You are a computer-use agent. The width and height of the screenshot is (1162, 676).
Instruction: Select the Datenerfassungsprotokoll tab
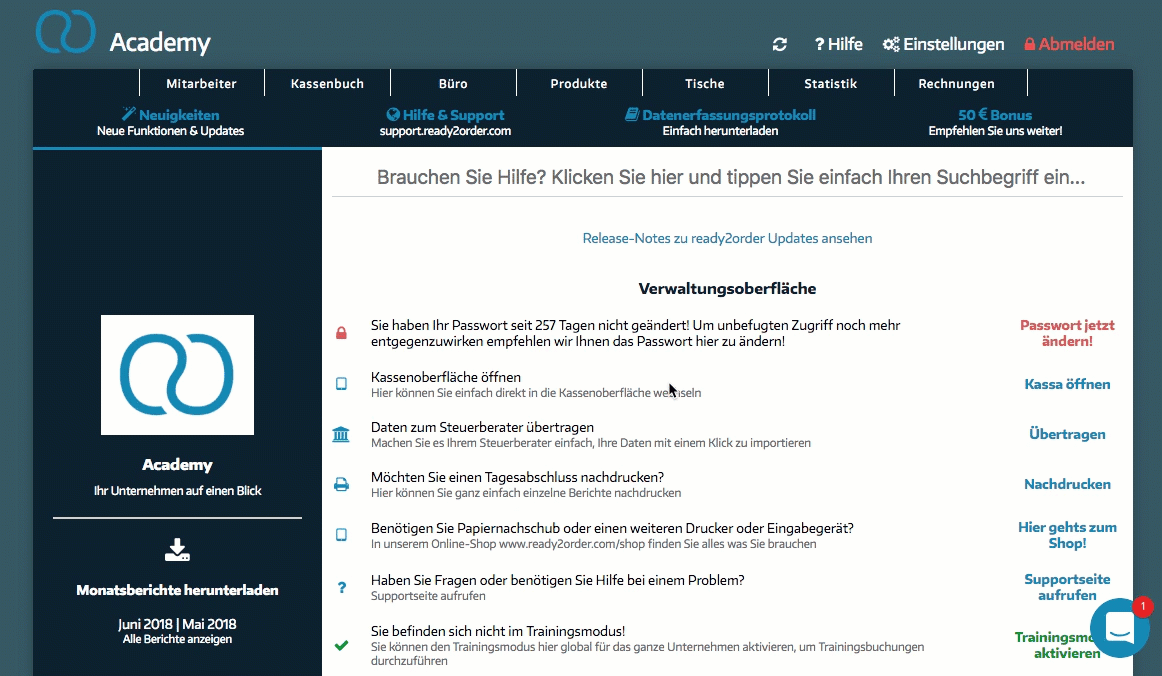pyautogui.click(x=720, y=122)
